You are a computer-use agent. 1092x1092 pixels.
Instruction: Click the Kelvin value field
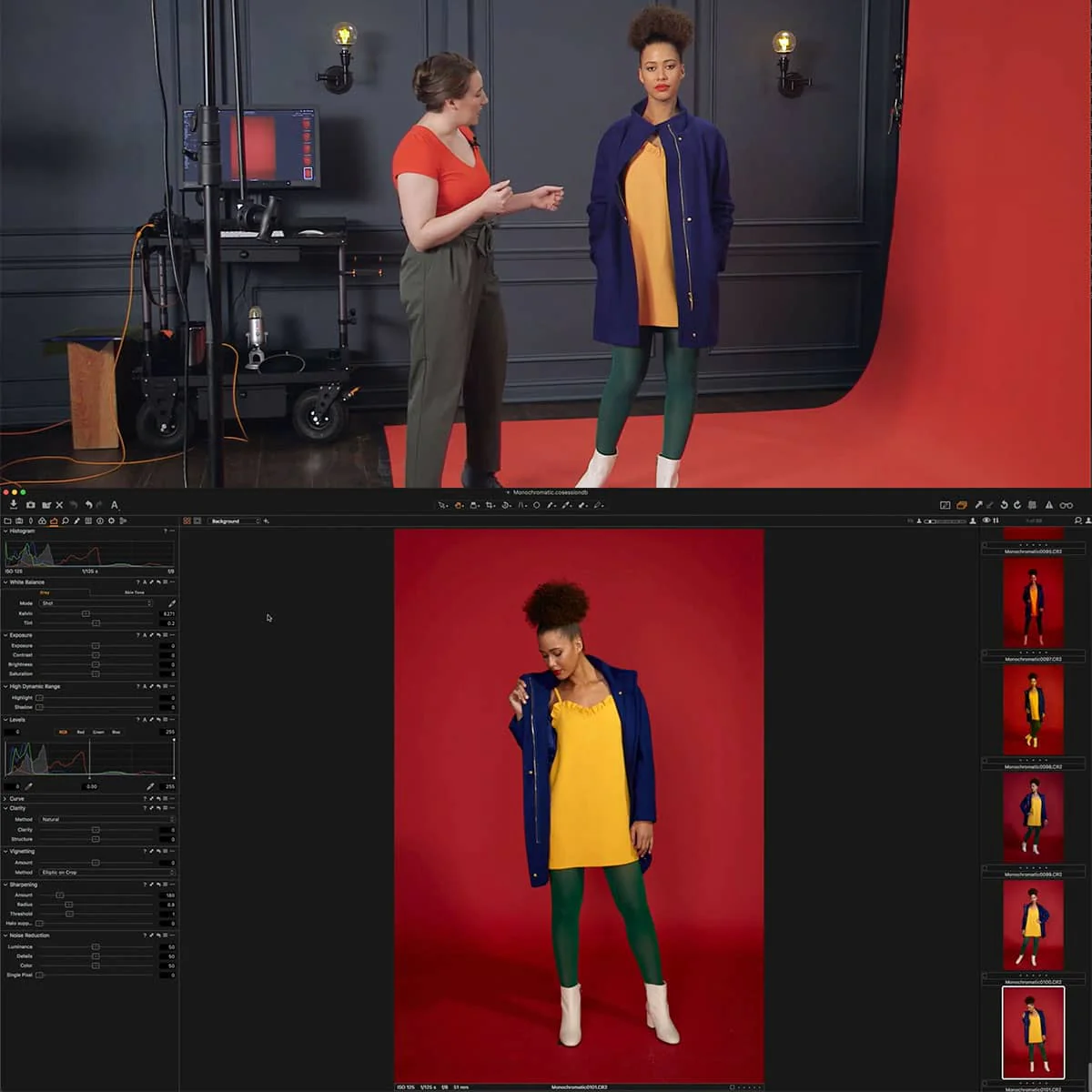167,613
